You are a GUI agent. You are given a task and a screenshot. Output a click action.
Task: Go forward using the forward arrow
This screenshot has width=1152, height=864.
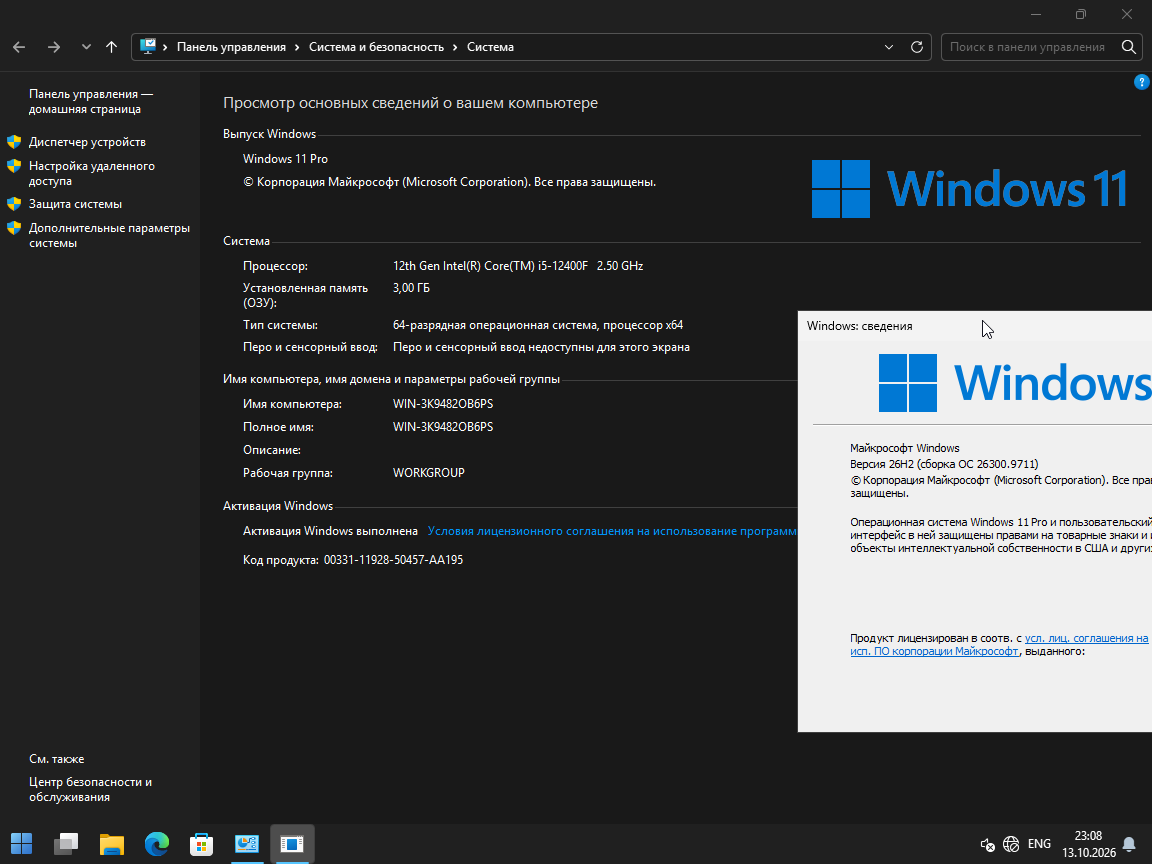click(54, 47)
